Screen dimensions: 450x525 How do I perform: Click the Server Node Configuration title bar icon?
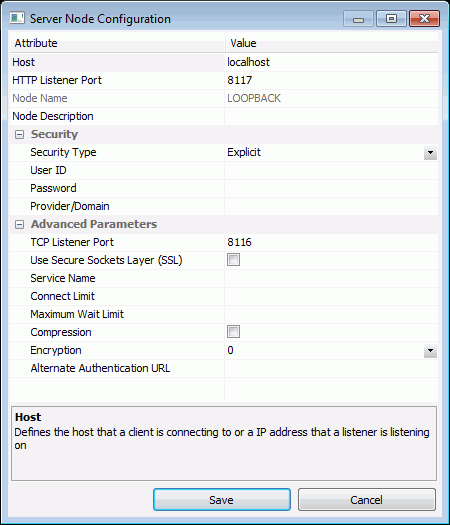(17, 18)
